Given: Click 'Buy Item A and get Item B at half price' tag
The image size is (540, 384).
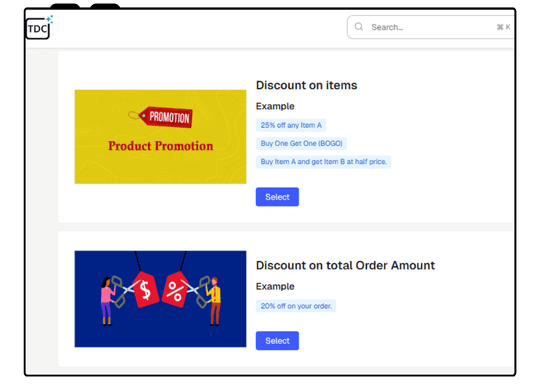Looking at the screenshot, I should click(323, 162).
